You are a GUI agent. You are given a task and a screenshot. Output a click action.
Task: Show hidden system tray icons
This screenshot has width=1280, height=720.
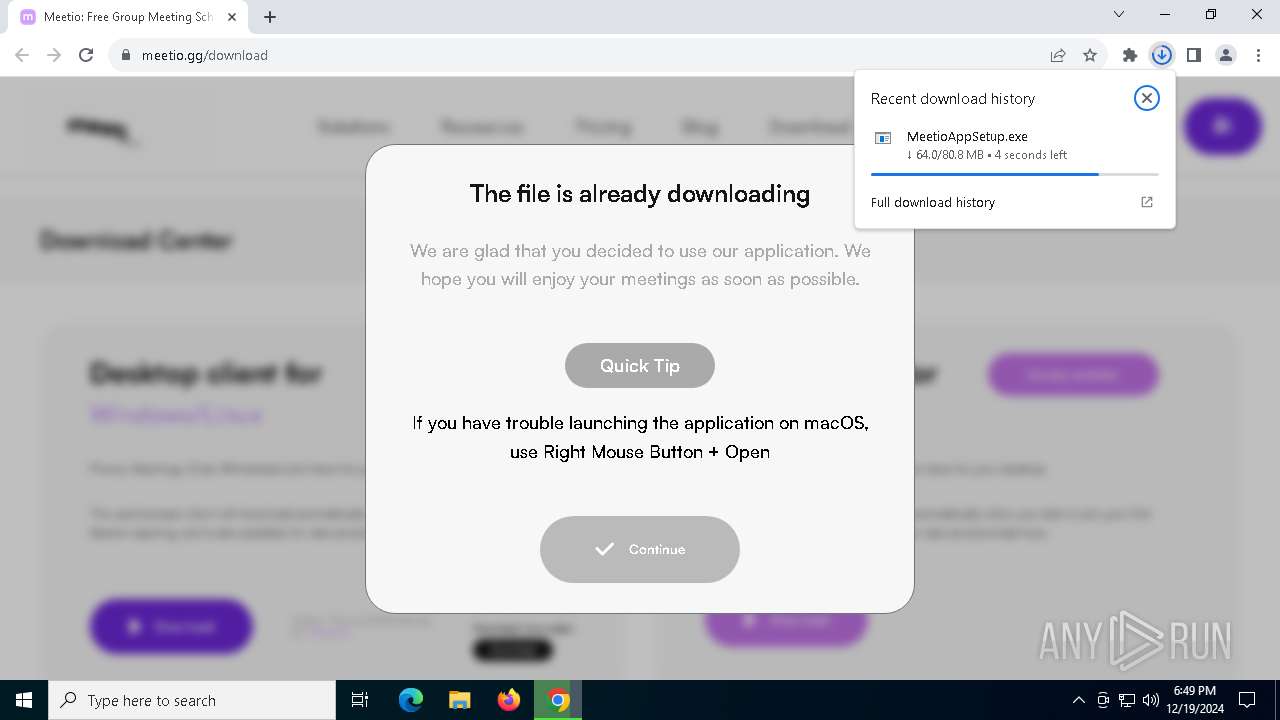click(1078, 700)
